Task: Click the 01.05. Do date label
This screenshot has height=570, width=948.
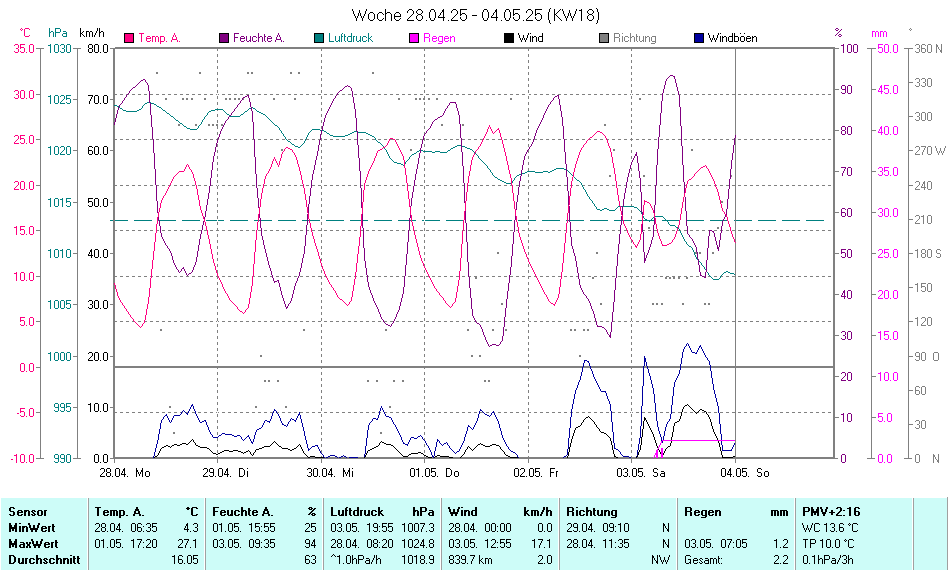Action: tap(435, 473)
